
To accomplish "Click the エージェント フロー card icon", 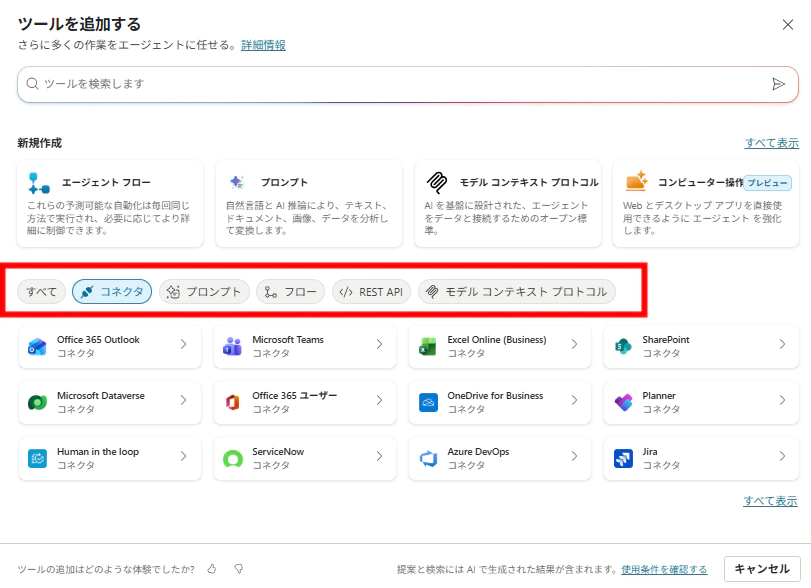I will pos(39,183).
